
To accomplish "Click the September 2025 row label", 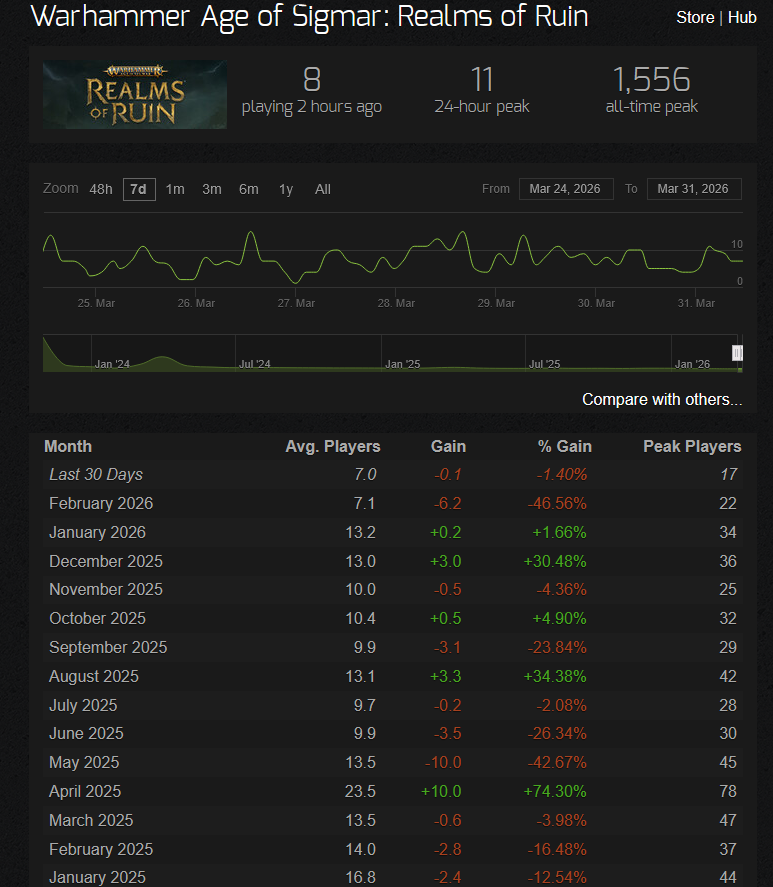I will pyautogui.click(x=108, y=647).
